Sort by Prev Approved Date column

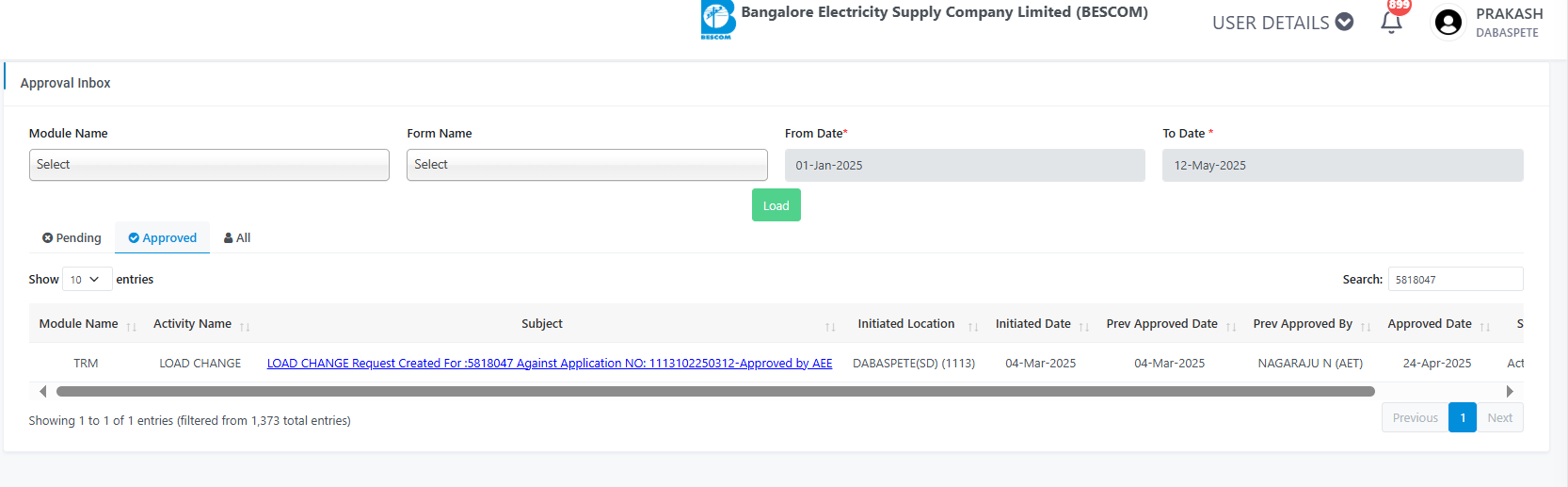point(1162,324)
